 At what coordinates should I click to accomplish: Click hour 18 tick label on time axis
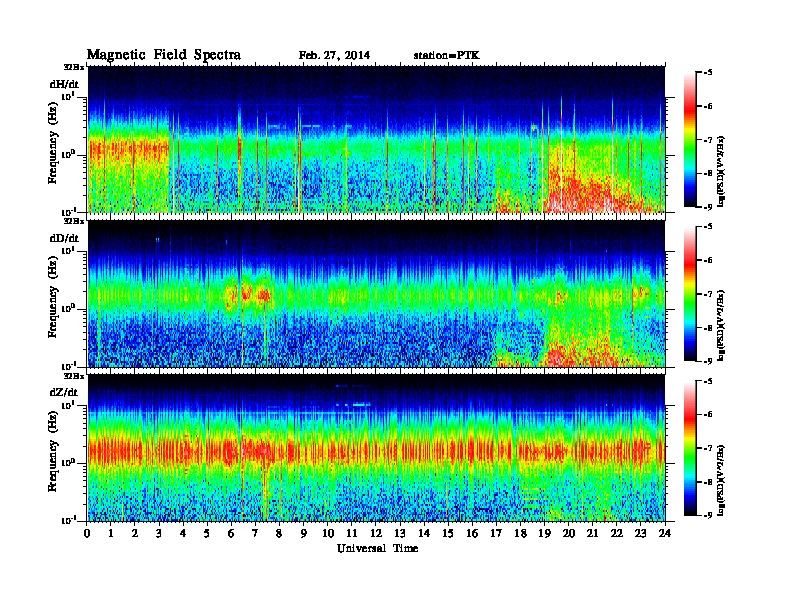tap(520, 533)
